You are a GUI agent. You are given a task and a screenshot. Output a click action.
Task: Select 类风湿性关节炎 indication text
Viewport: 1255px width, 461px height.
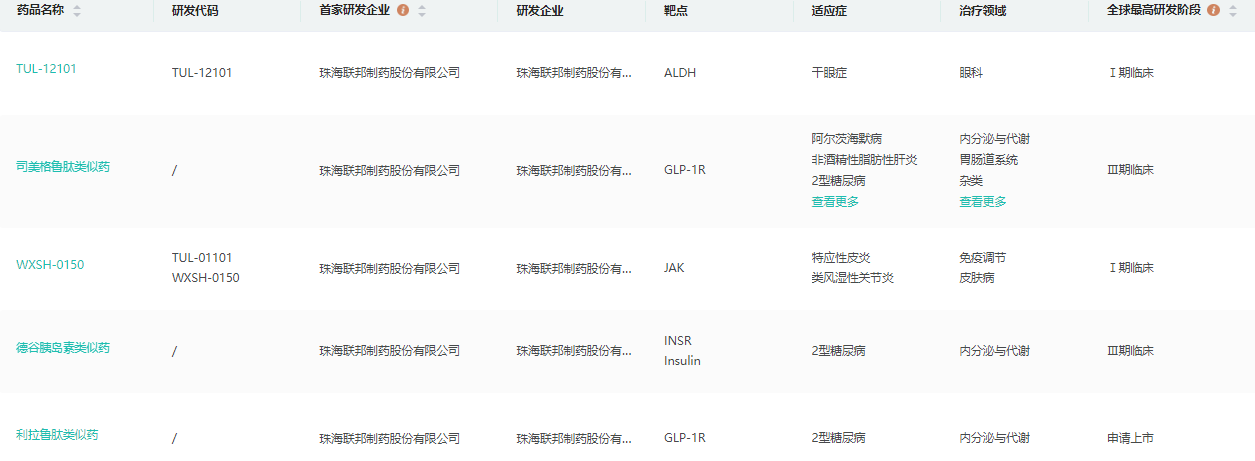[853, 278]
